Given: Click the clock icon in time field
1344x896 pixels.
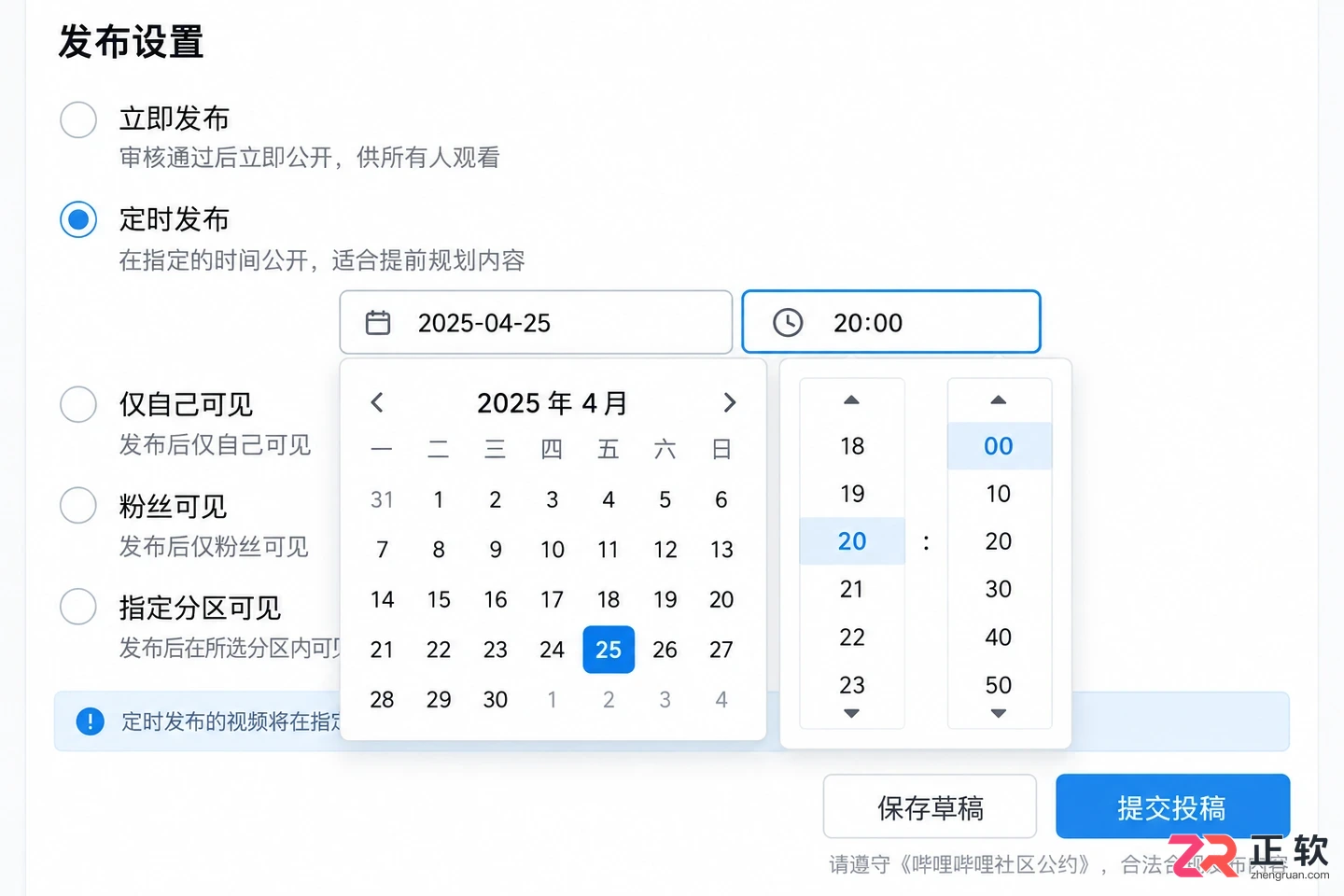Looking at the screenshot, I should click(x=788, y=323).
